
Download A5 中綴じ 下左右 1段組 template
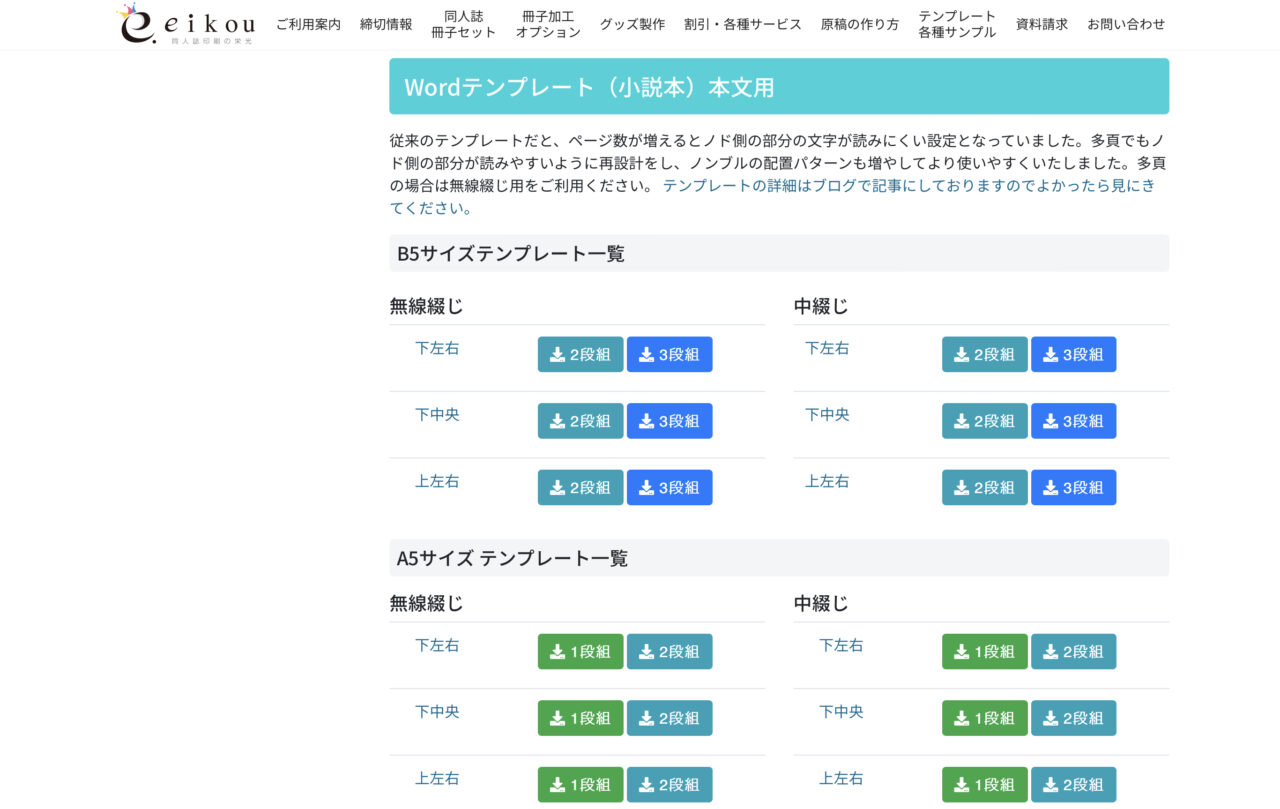click(x=984, y=651)
